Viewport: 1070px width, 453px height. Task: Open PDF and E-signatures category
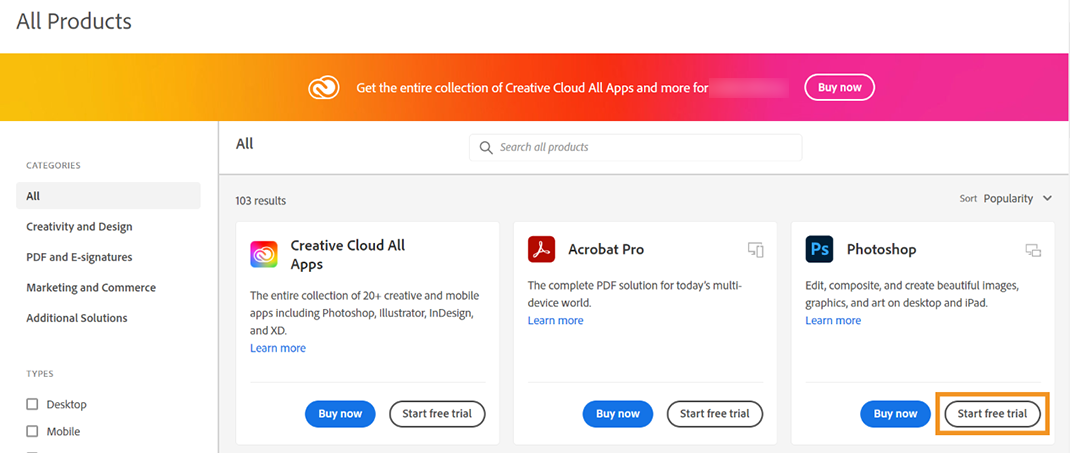(x=79, y=257)
